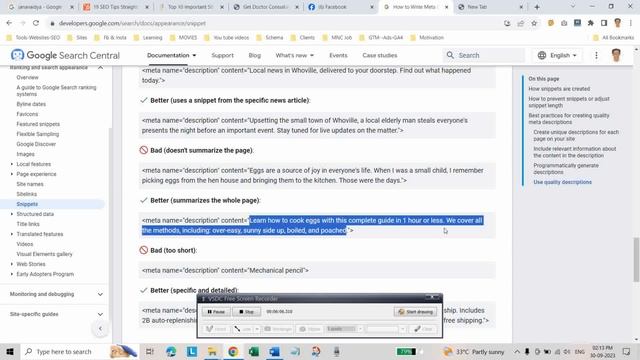The width and height of the screenshot is (640, 360).
Task: Expand the Web Stories tree item
Action: point(12,264)
